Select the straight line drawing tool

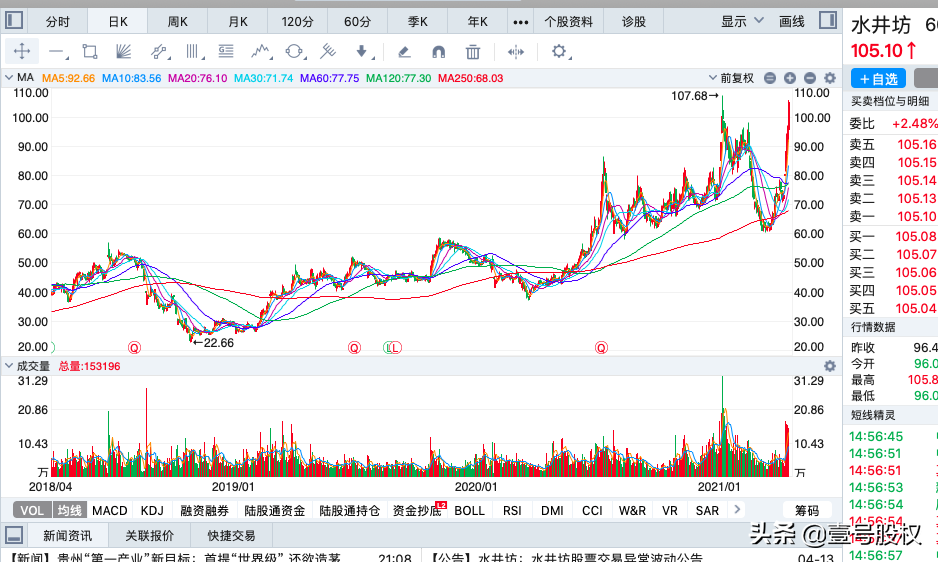(x=57, y=52)
